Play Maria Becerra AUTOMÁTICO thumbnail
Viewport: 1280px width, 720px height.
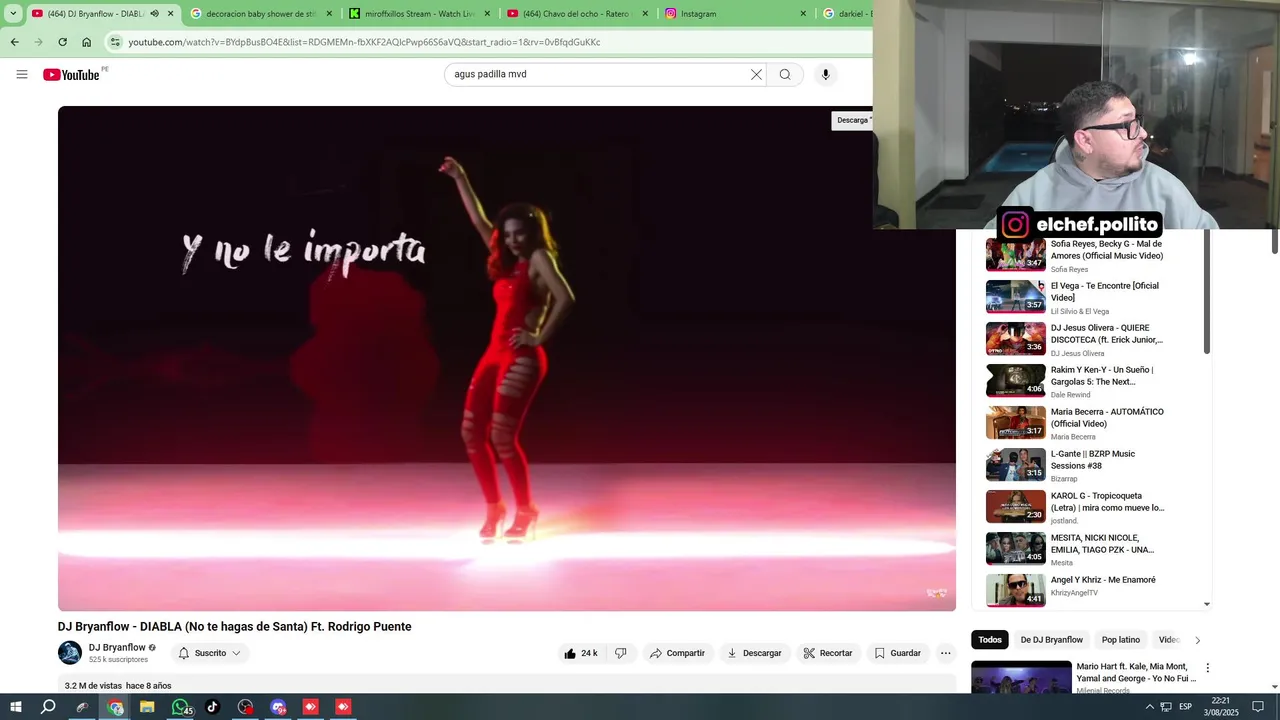click(x=1016, y=423)
